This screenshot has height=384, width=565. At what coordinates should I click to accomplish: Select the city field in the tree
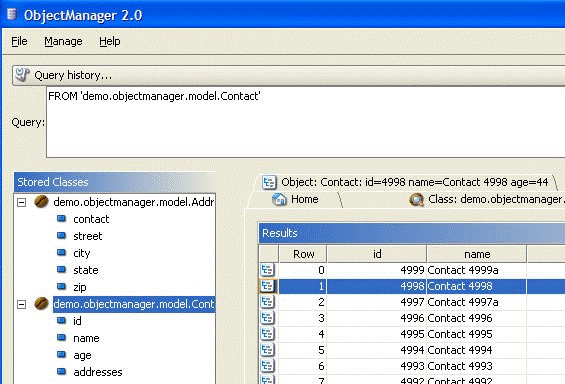81,253
